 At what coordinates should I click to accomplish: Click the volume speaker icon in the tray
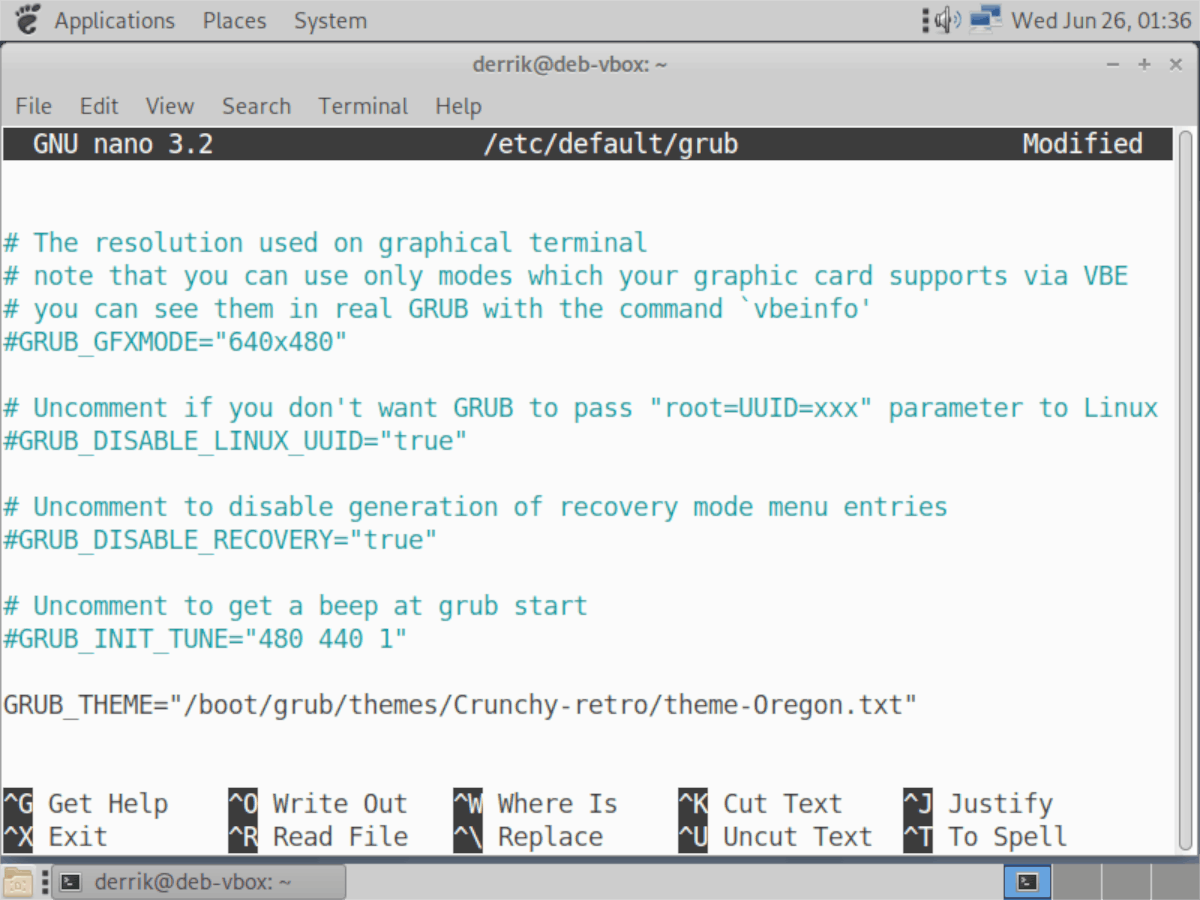944,18
